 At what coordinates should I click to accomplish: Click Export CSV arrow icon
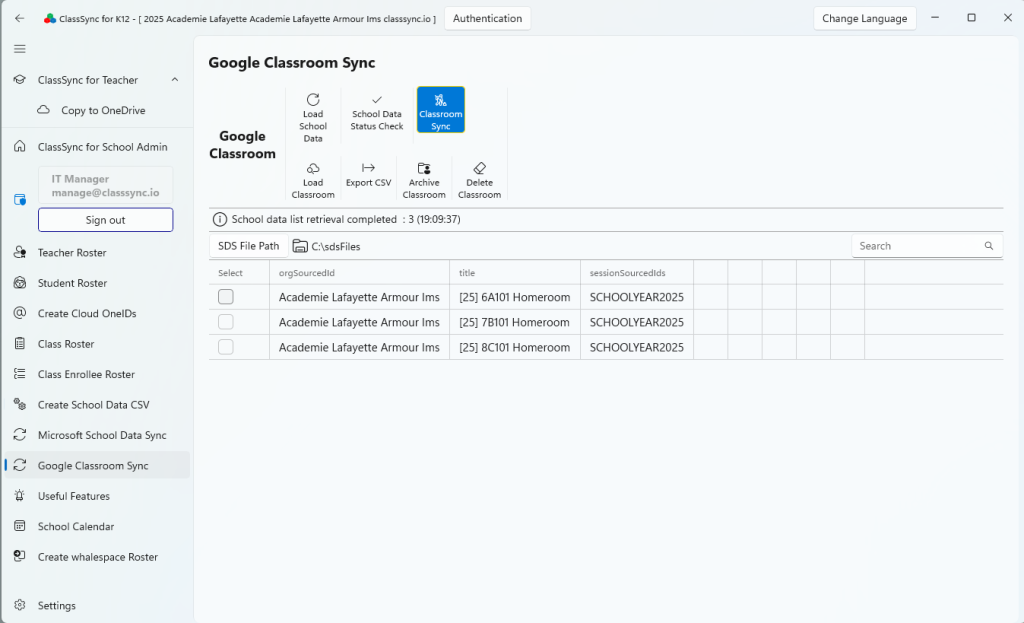coord(368,168)
